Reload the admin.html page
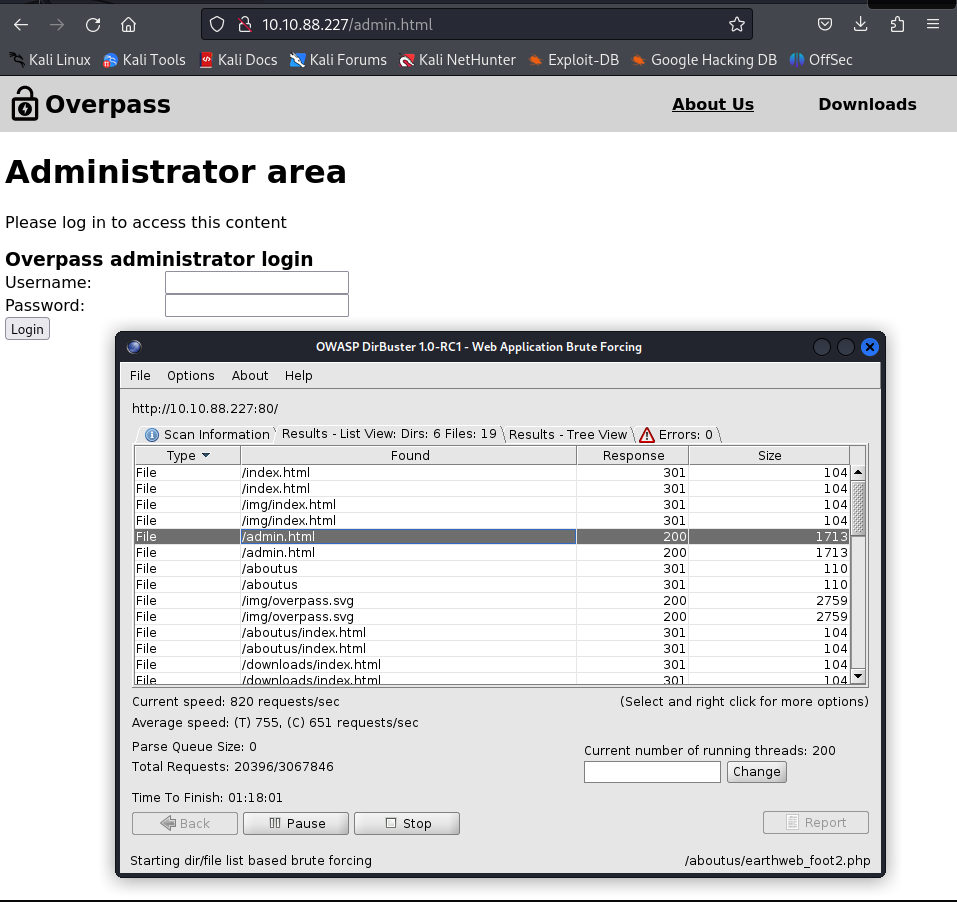Image resolution: width=957 pixels, height=902 pixels. (x=93, y=24)
